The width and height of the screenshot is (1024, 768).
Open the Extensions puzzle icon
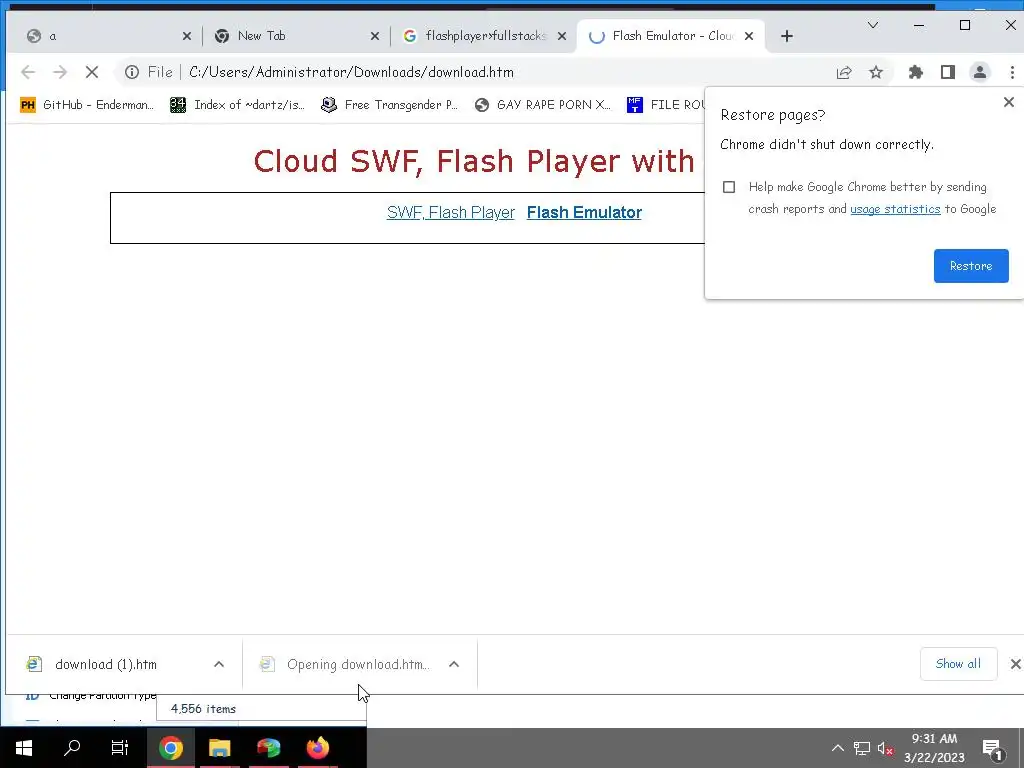[916, 72]
